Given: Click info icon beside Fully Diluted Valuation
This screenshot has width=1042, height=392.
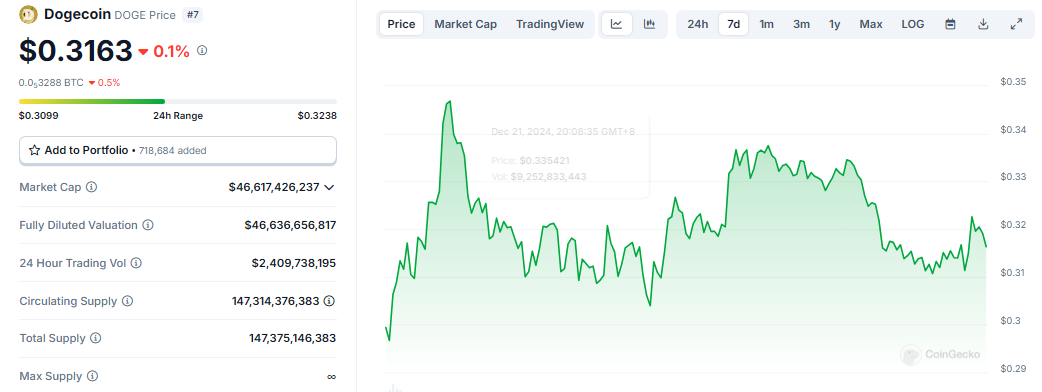Looking at the screenshot, I should [x=148, y=225].
